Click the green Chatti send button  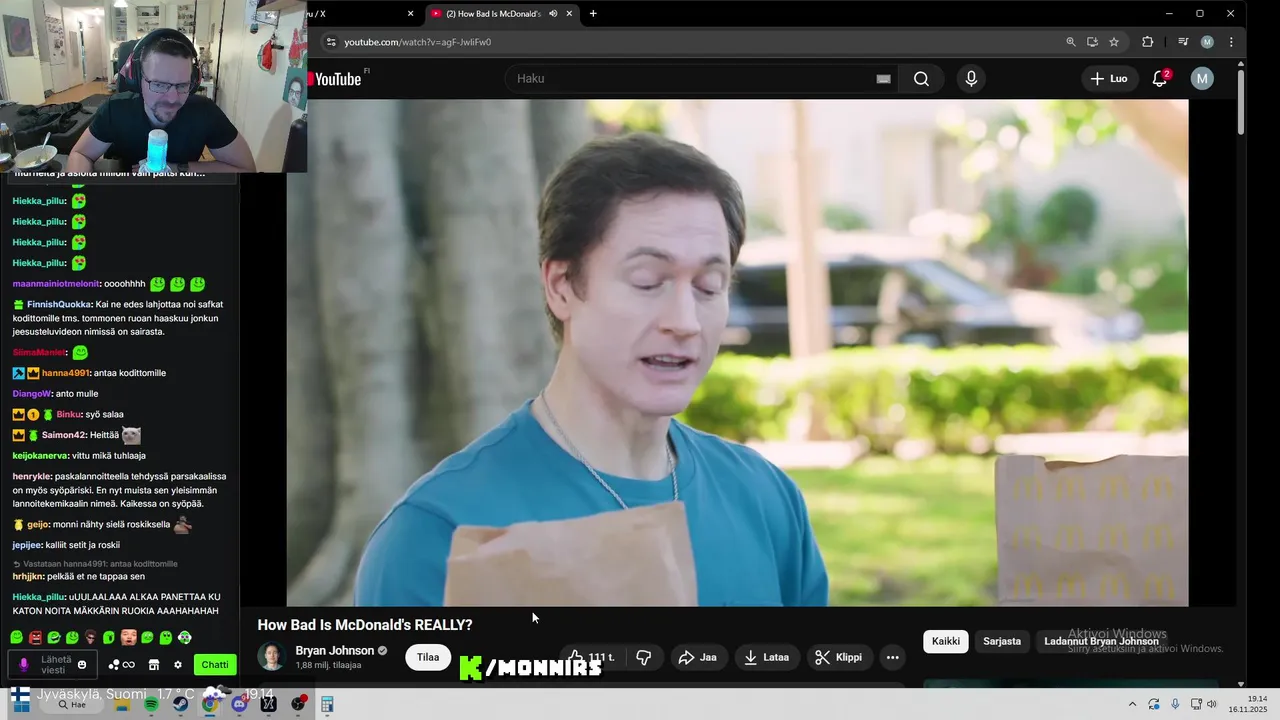pos(215,665)
